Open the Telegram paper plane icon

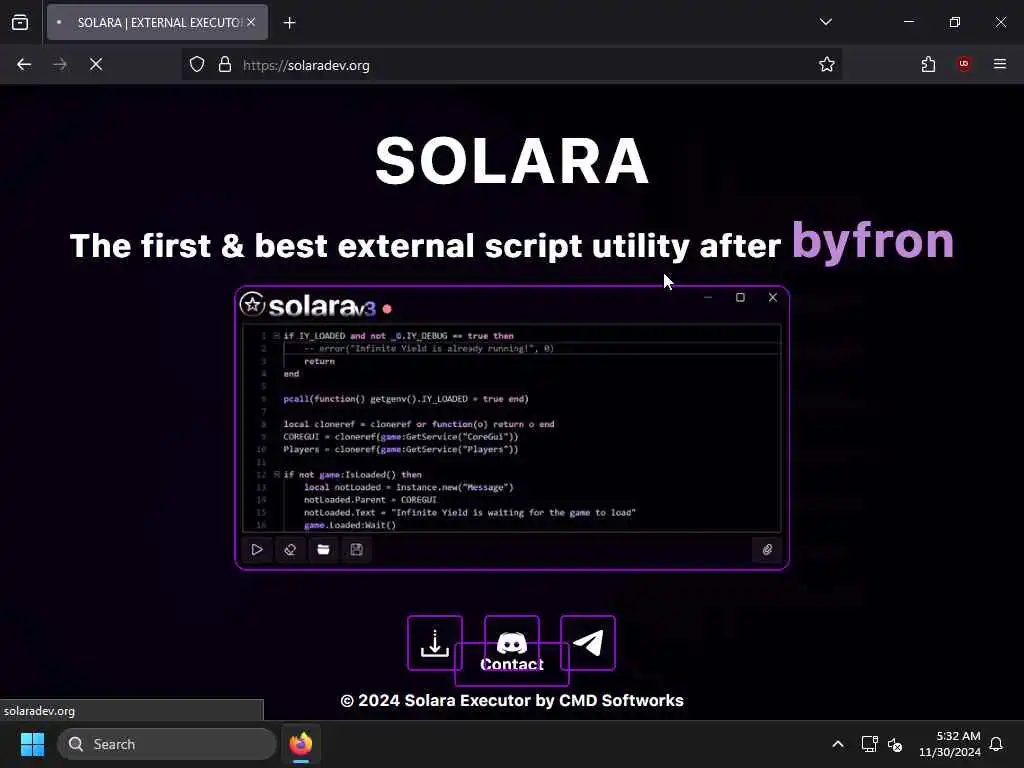(x=588, y=643)
